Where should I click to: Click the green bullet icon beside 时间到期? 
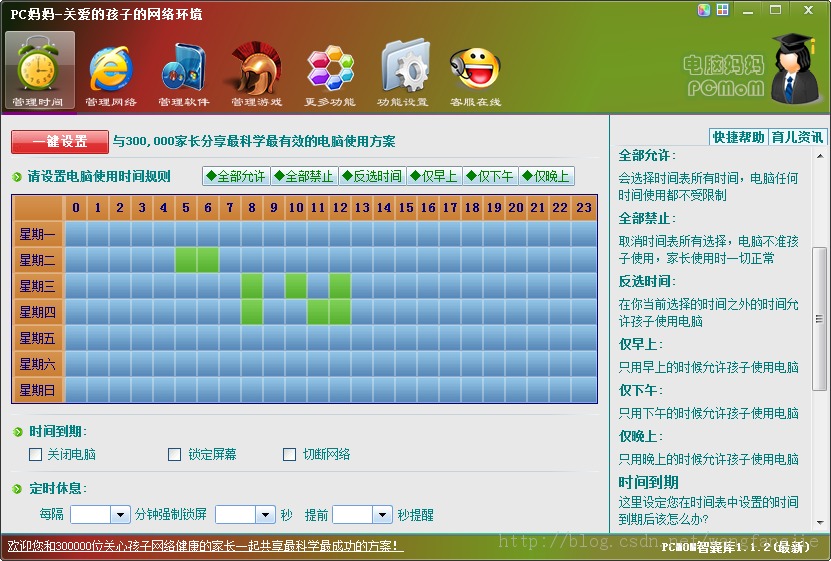[17, 432]
